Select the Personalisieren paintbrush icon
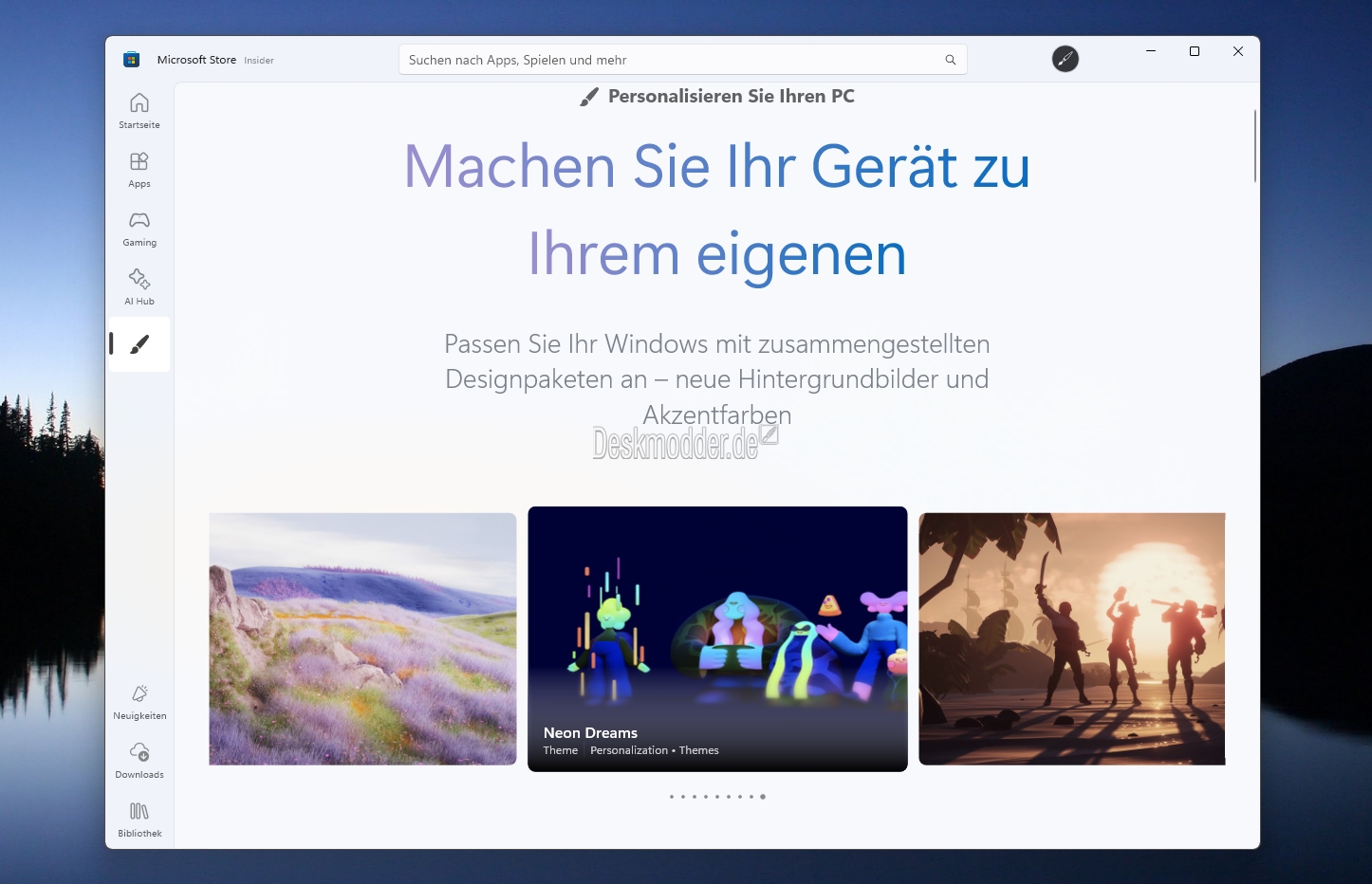This screenshot has height=884, width=1372. (x=139, y=344)
